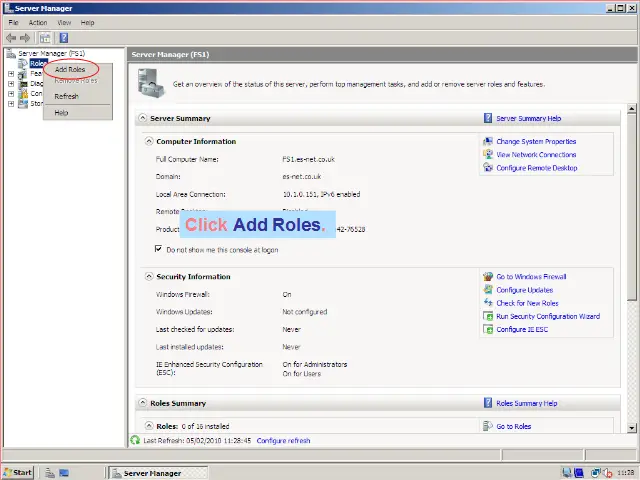
Task: Open the Change System Properties link
Action: pyautogui.click(x=536, y=142)
